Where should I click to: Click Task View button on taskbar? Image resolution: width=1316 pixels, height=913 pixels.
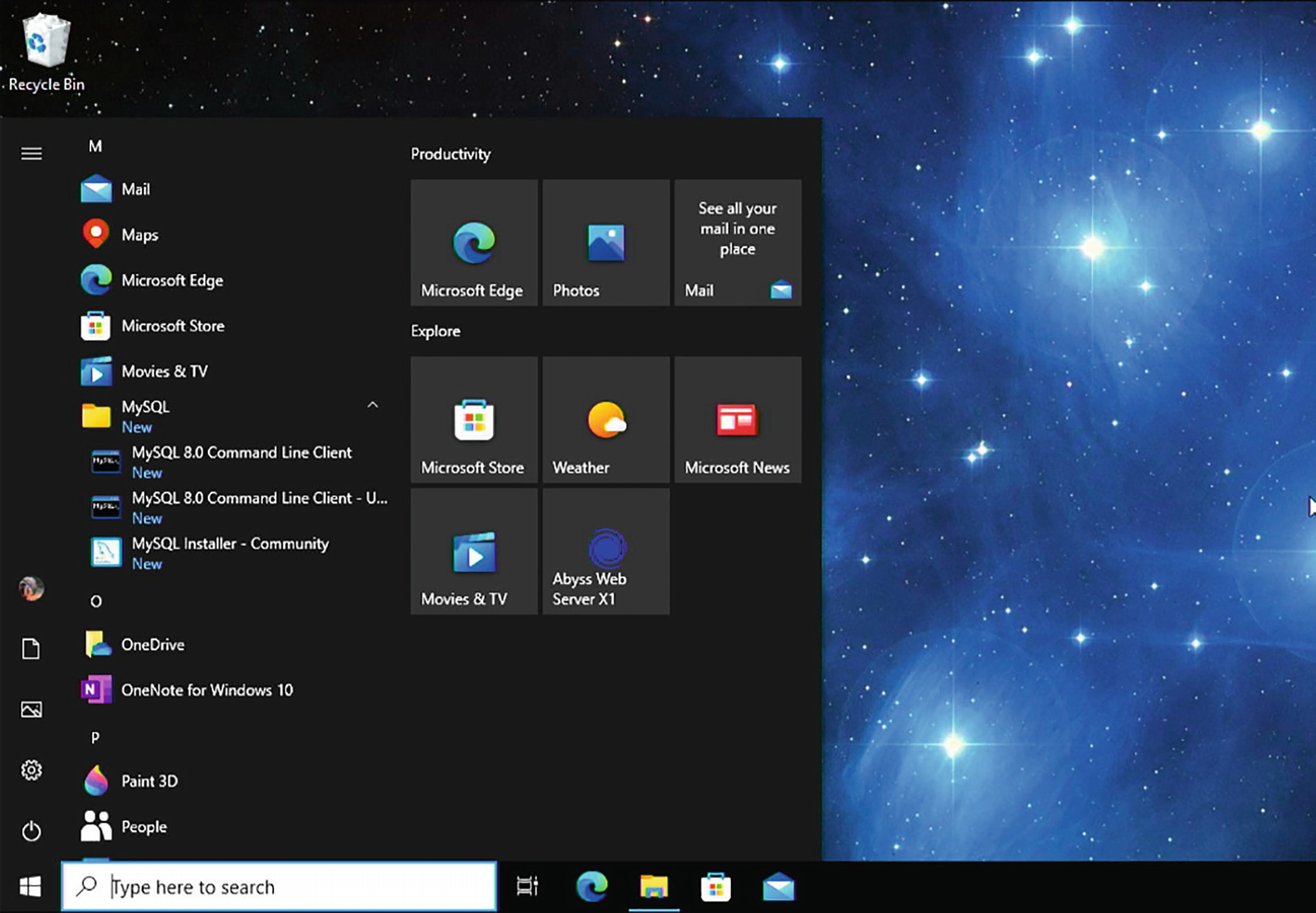[528, 887]
